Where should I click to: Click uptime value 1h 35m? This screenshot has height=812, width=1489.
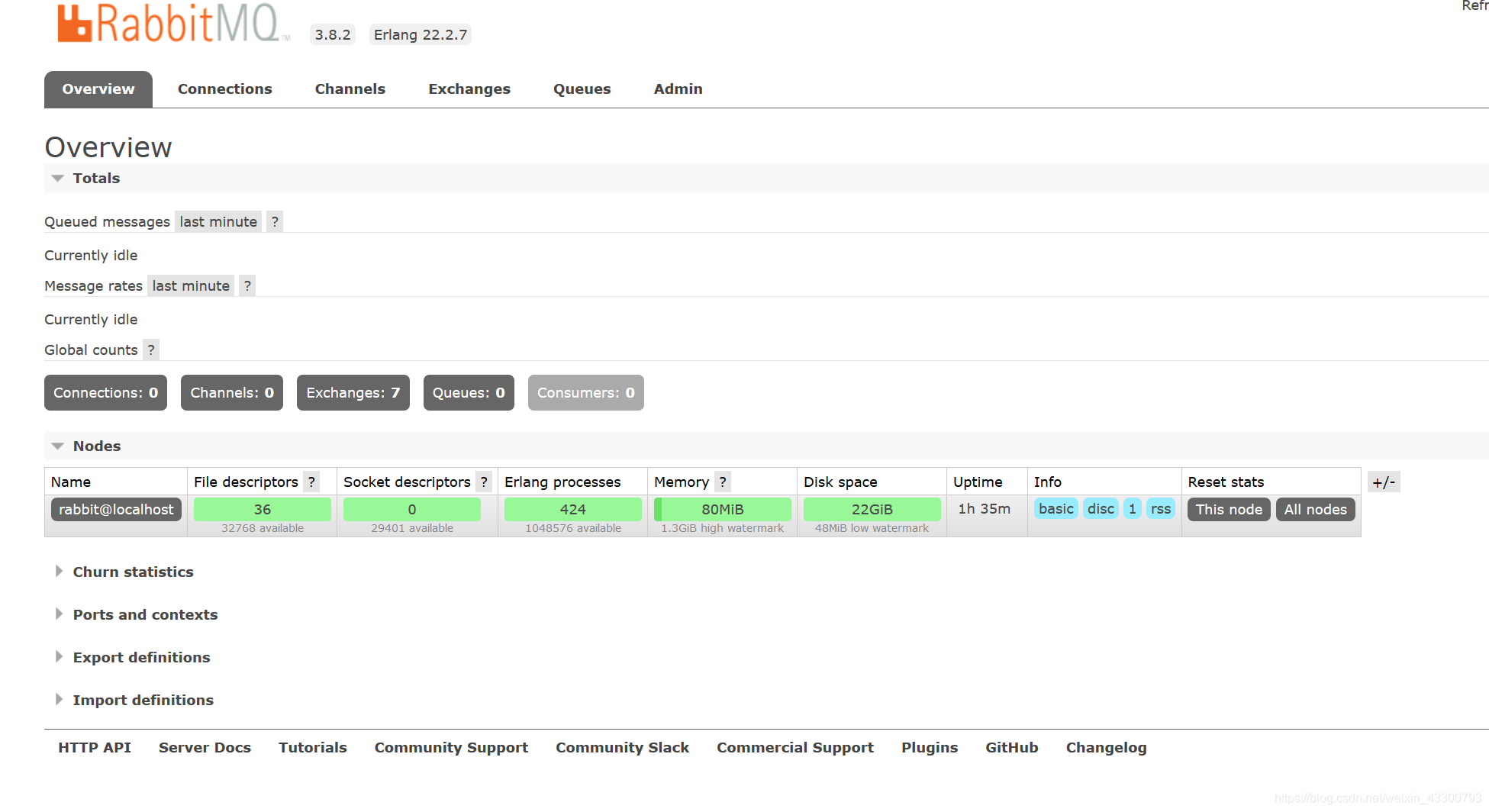(985, 509)
